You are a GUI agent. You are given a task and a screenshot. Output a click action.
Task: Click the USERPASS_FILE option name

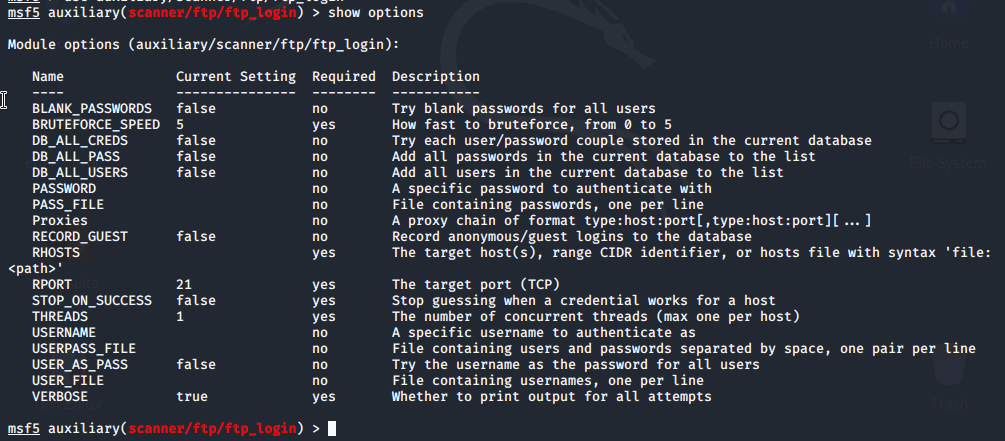pyautogui.click(x=84, y=349)
